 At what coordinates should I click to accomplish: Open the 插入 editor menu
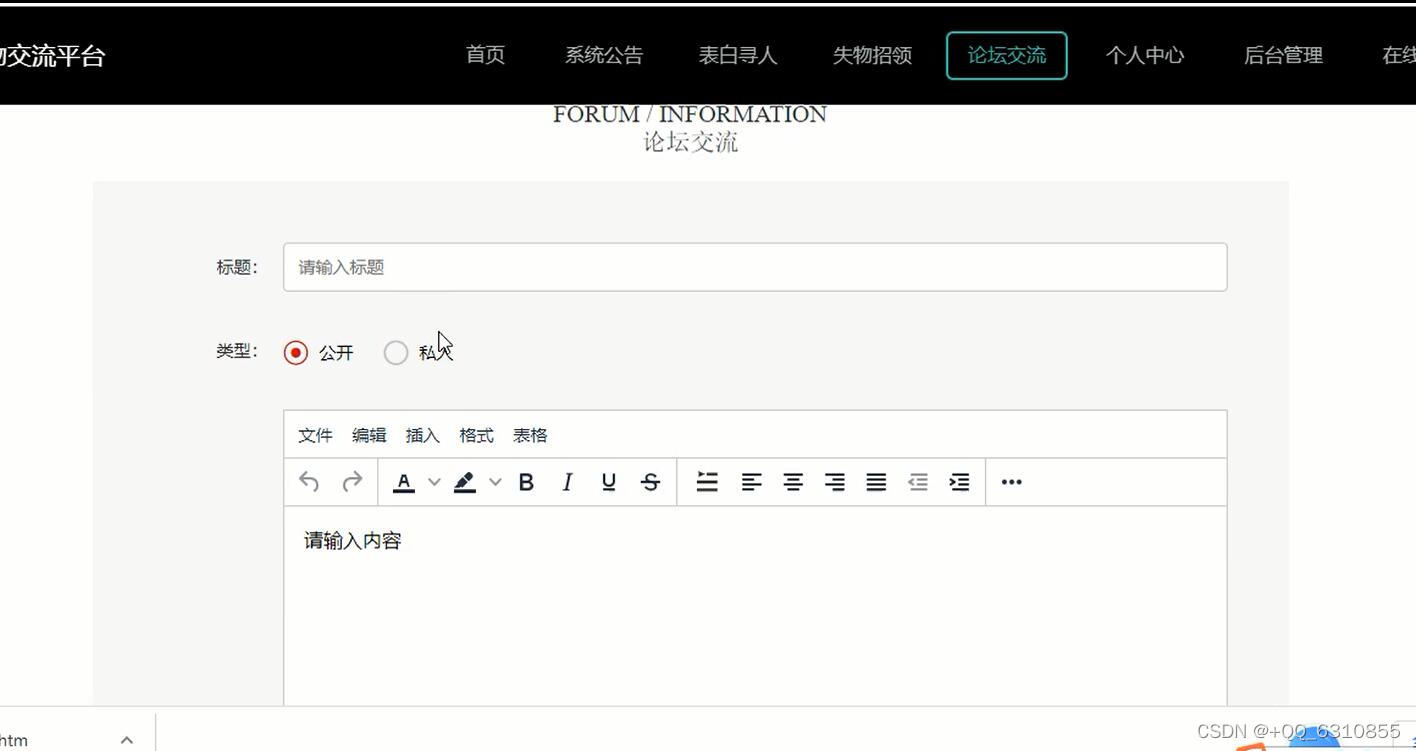tap(423, 435)
